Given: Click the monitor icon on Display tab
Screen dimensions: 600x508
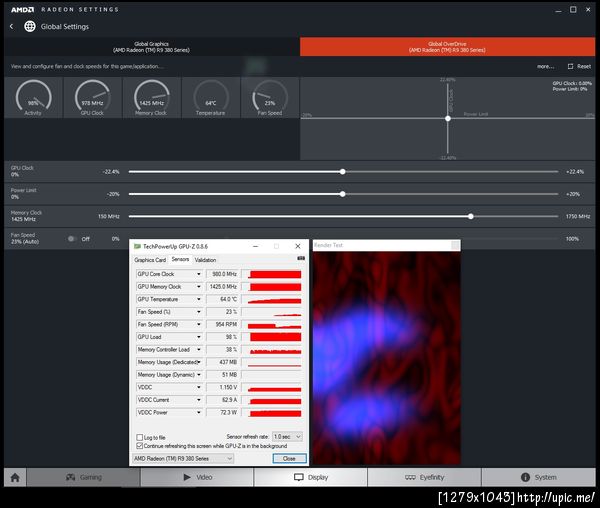Looking at the screenshot, I should tap(299, 477).
